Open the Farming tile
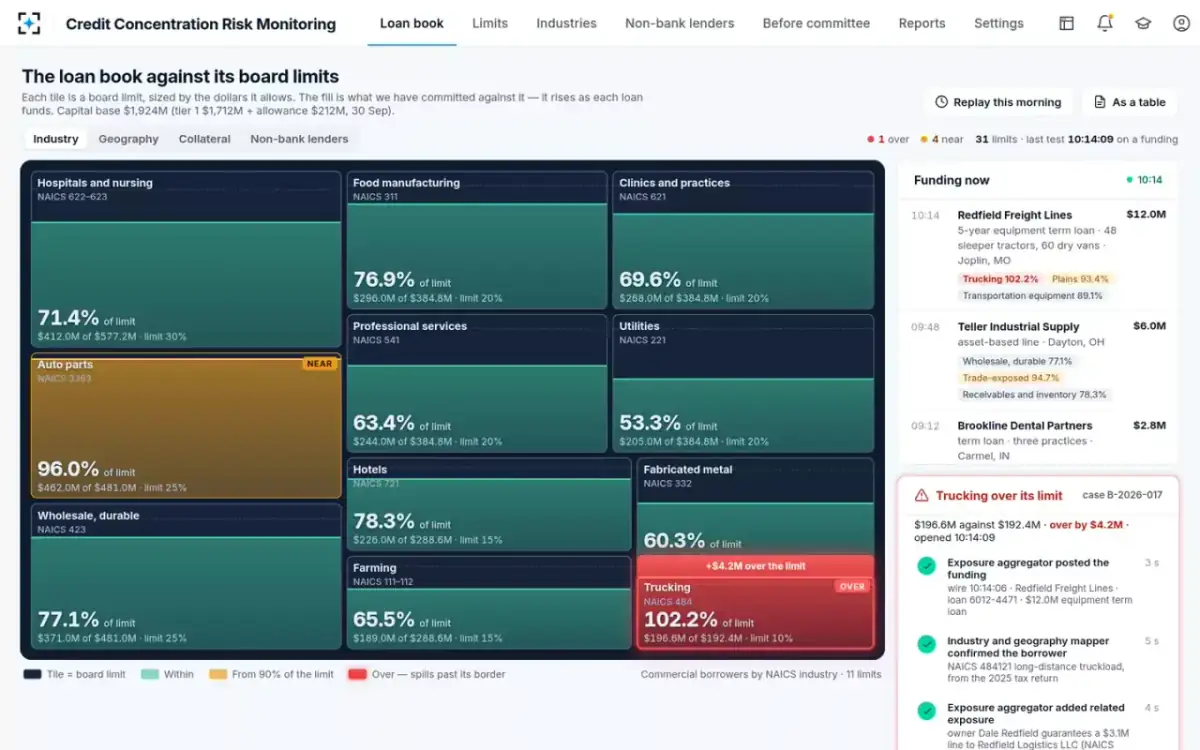Image resolution: width=1200 pixels, height=750 pixels. (x=489, y=603)
